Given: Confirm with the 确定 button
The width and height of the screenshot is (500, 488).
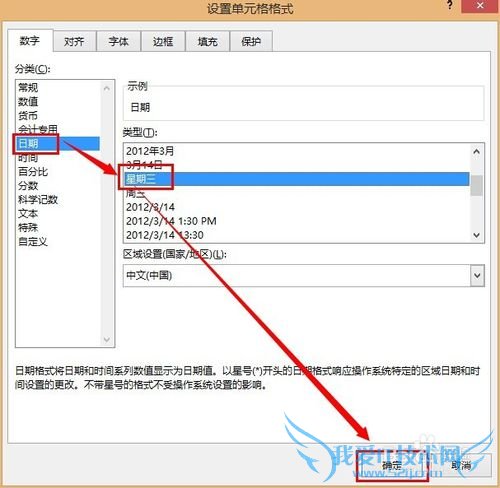Looking at the screenshot, I should click(392, 465).
